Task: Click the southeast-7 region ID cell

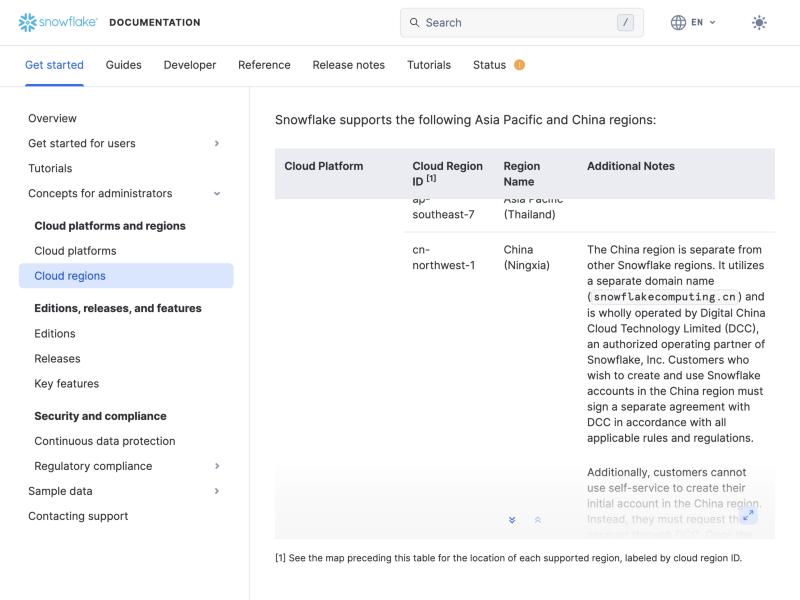Action: click(x=443, y=214)
